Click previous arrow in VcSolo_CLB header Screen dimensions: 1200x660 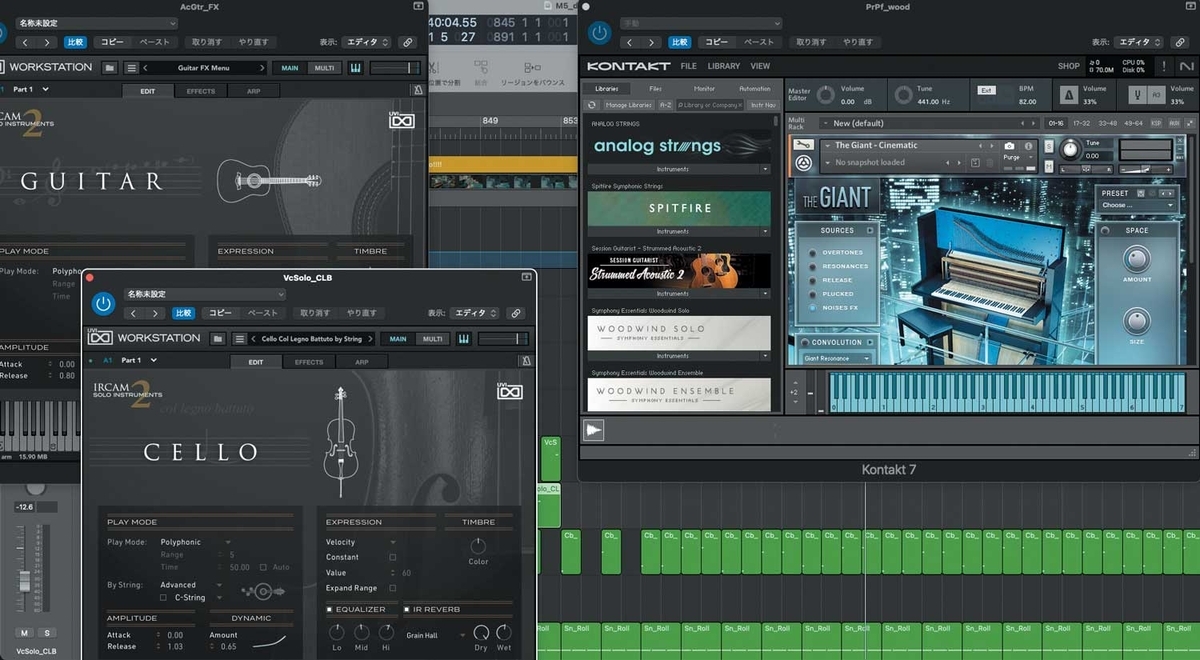[x=133, y=313]
